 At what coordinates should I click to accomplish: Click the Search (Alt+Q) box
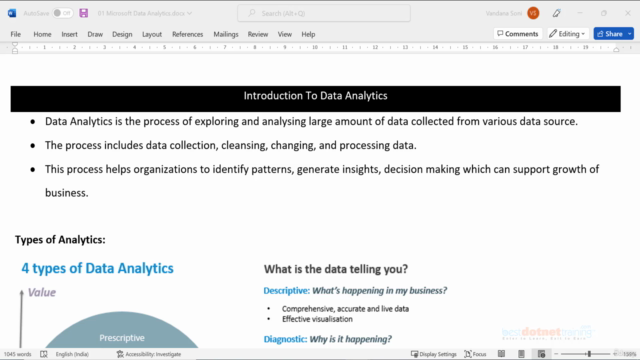(x=324, y=13)
